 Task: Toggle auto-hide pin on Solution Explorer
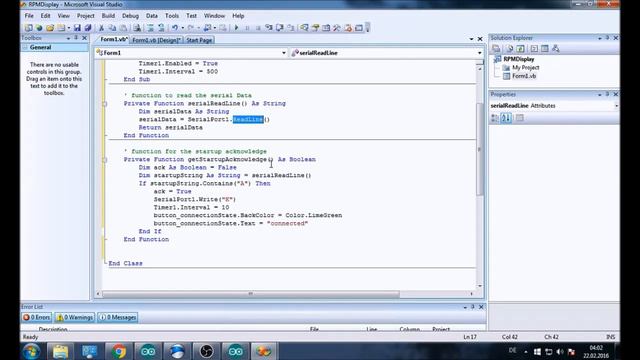coord(607,38)
